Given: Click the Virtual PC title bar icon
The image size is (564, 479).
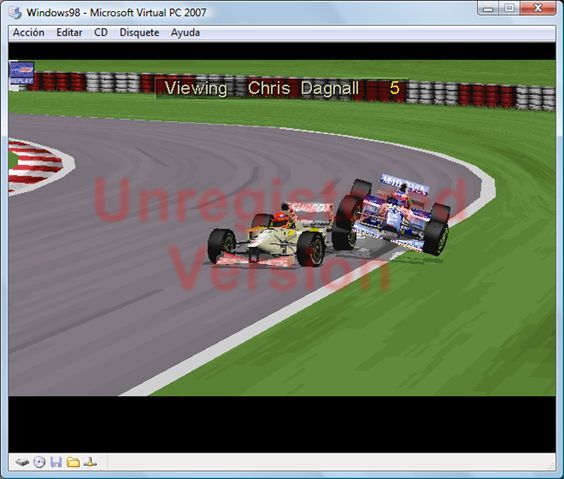Looking at the screenshot, I should tap(15, 13).
